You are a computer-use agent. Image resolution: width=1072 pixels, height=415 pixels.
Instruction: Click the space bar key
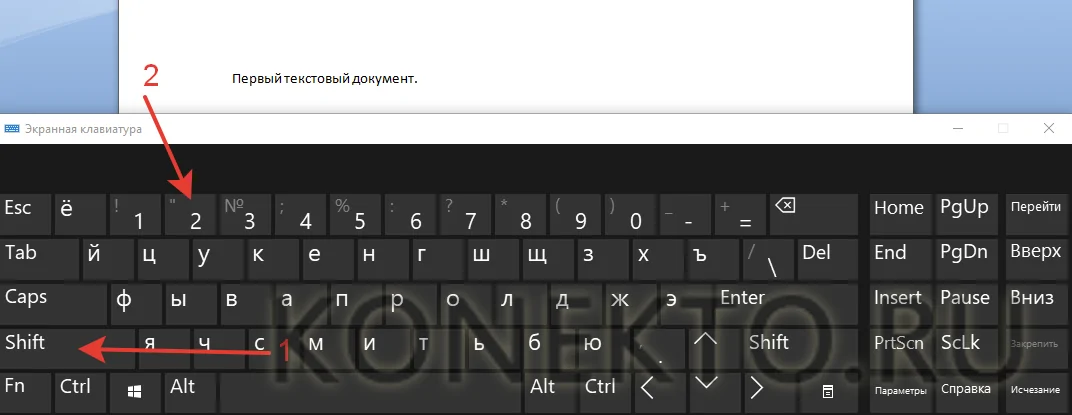(370, 392)
